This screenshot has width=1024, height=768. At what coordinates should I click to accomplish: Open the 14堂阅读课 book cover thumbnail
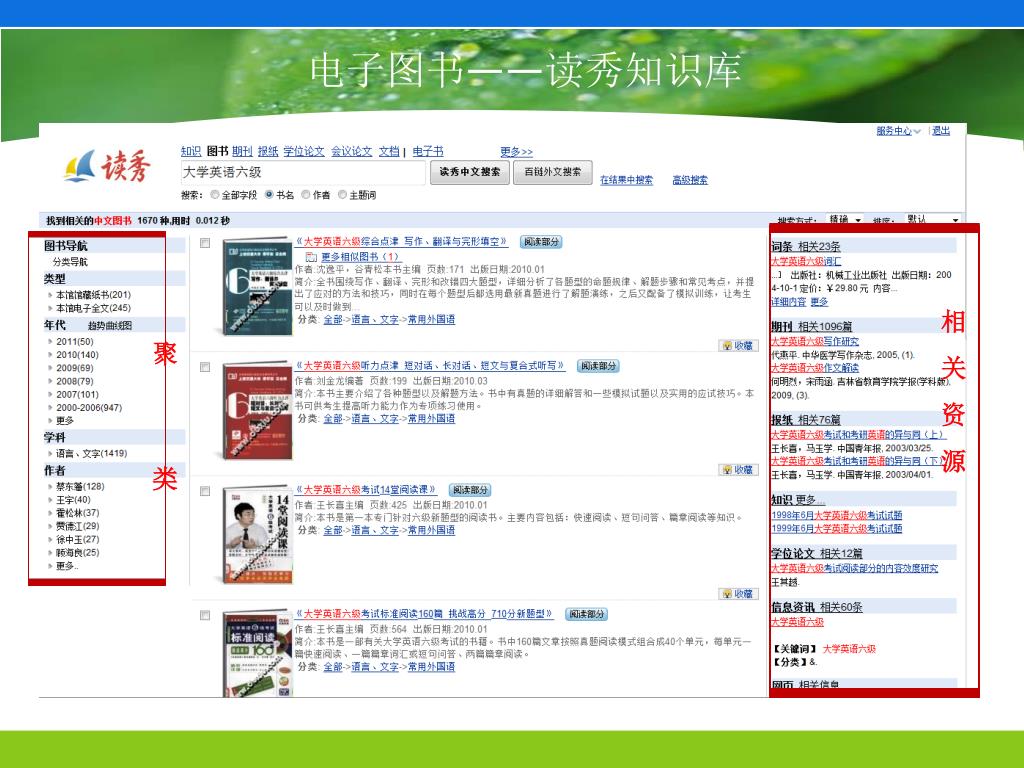(x=257, y=534)
